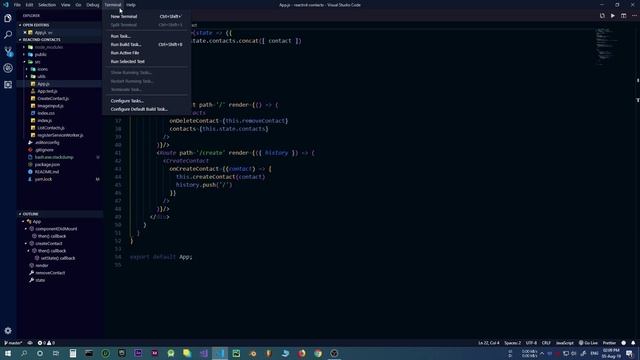
Task: Open ListContacts.js file
Action: pyautogui.click(x=51, y=128)
